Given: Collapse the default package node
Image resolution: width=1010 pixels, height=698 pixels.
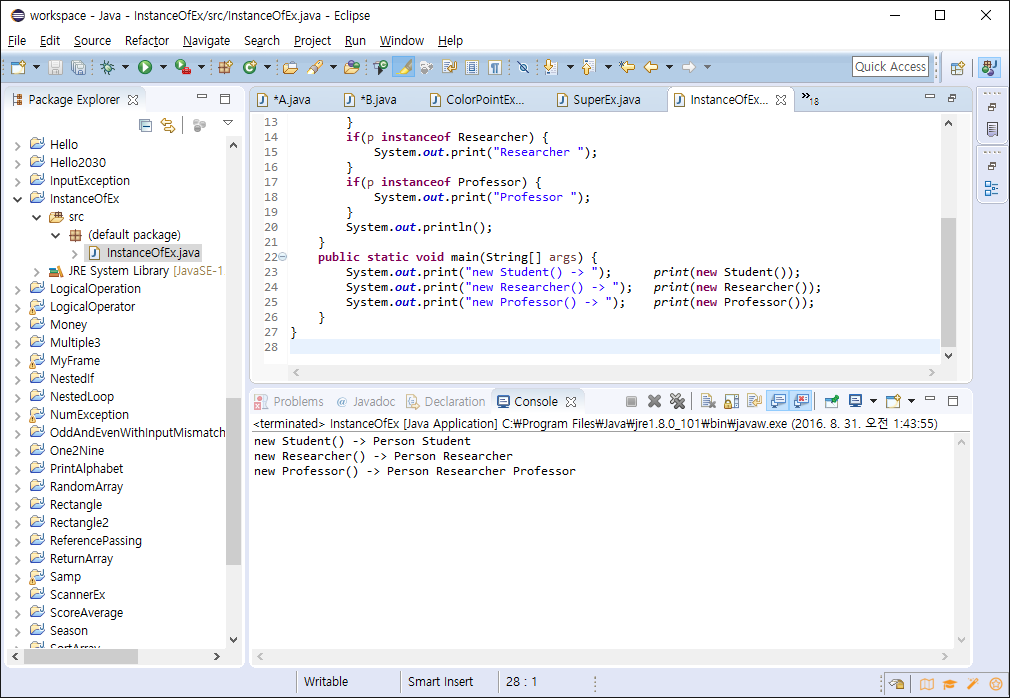Looking at the screenshot, I should click(56, 235).
